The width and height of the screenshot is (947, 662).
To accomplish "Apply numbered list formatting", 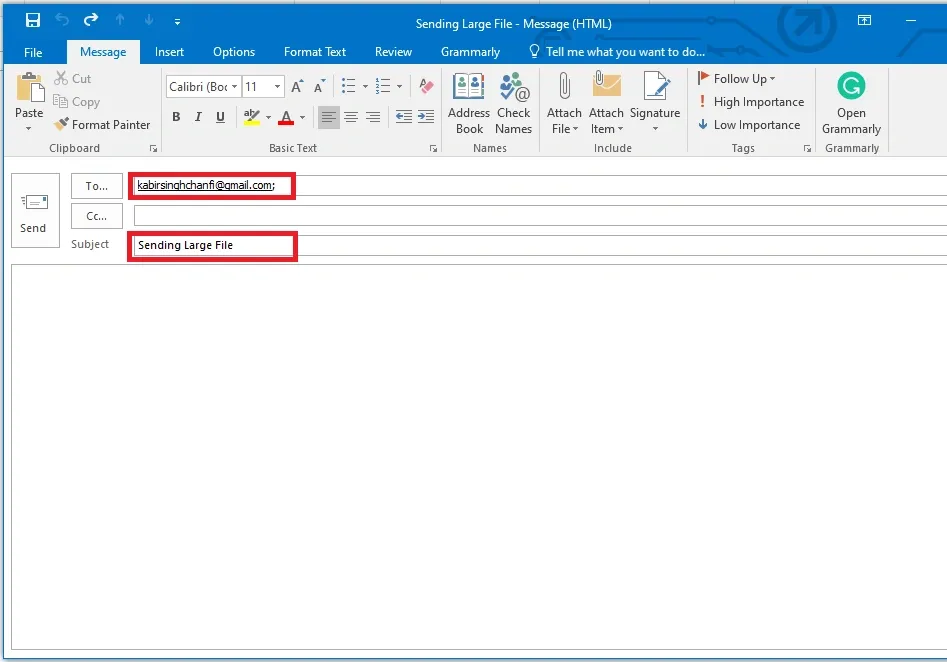I will coord(383,86).
